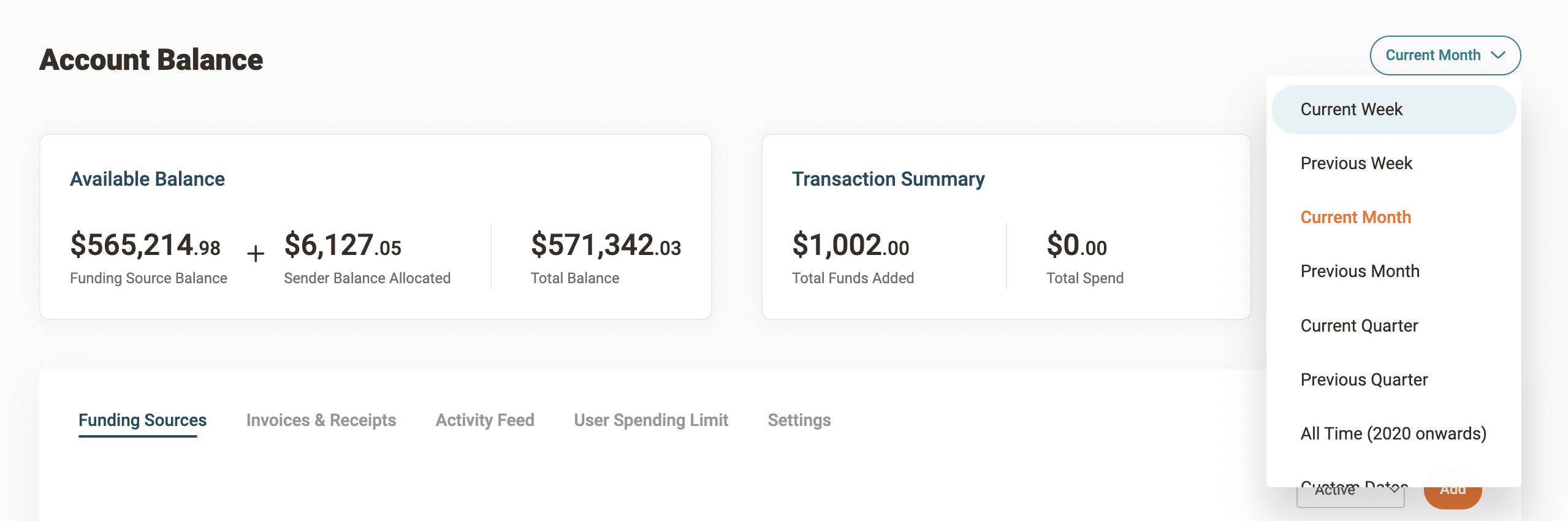Select Previous Quarter option
Screen dimensions: 1568x521
click(x=1364, y=379)
